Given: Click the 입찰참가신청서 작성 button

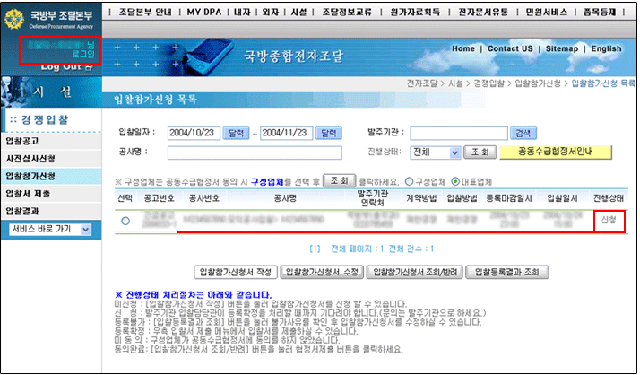Looking at the screenshot, I should (236, 272).
